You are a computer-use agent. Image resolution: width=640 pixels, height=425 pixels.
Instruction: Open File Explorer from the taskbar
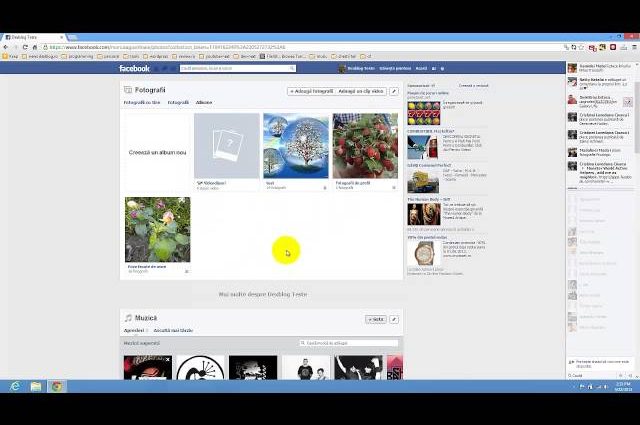[36, 386]
